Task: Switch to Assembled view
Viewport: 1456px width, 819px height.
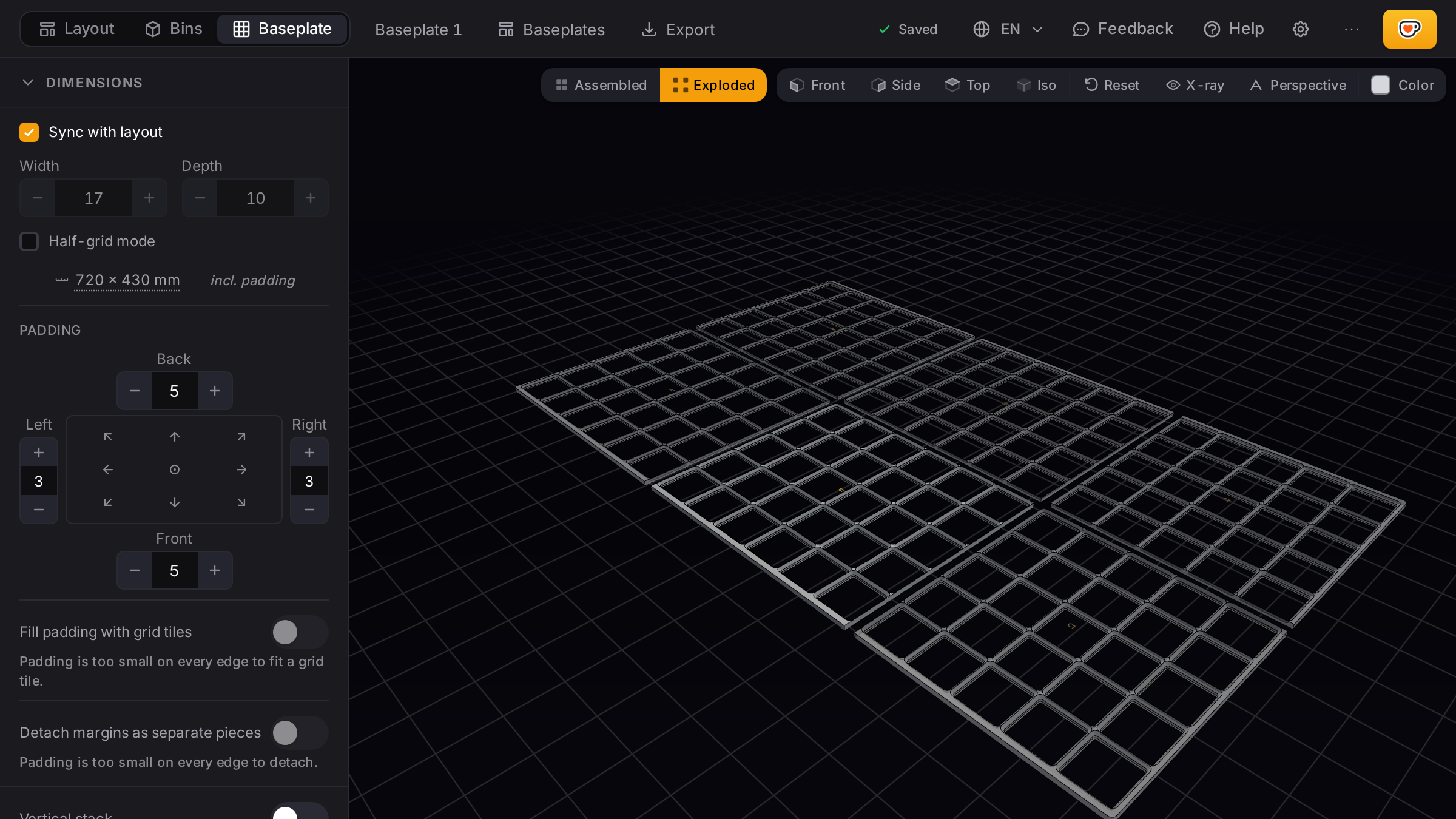Action: coord(601,85)
